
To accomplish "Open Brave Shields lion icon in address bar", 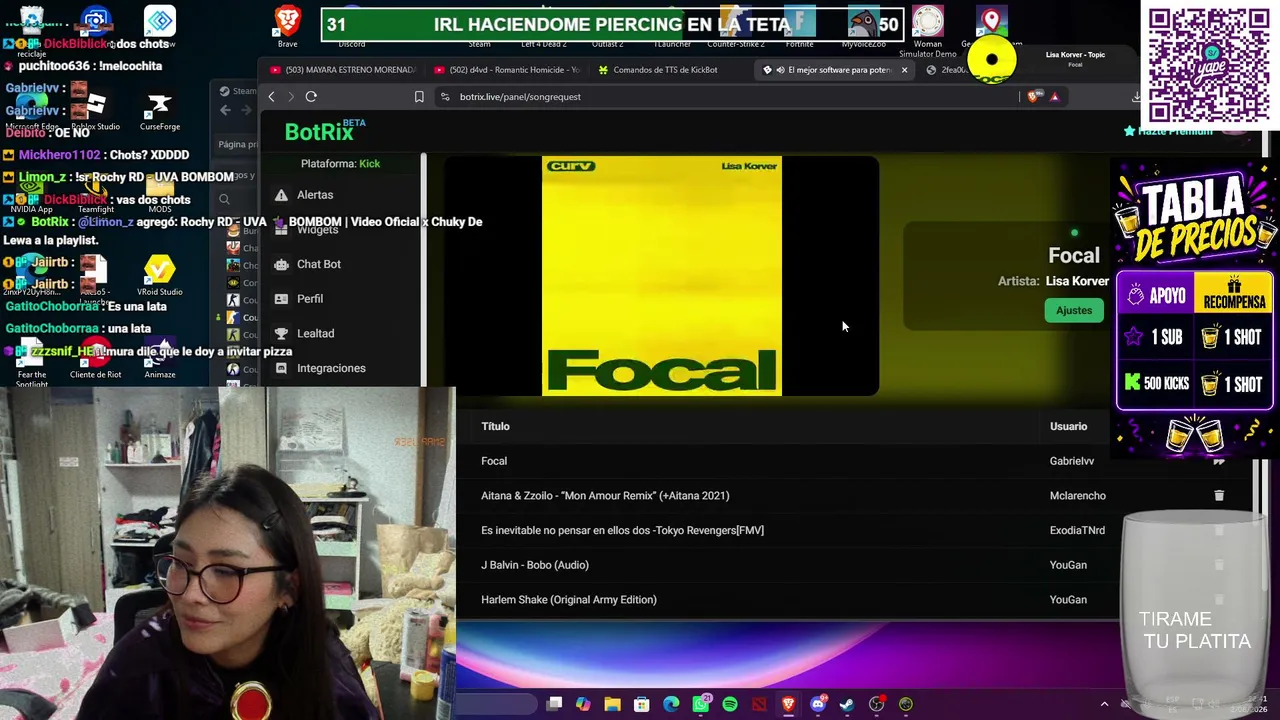I will tap(1033, 97).
